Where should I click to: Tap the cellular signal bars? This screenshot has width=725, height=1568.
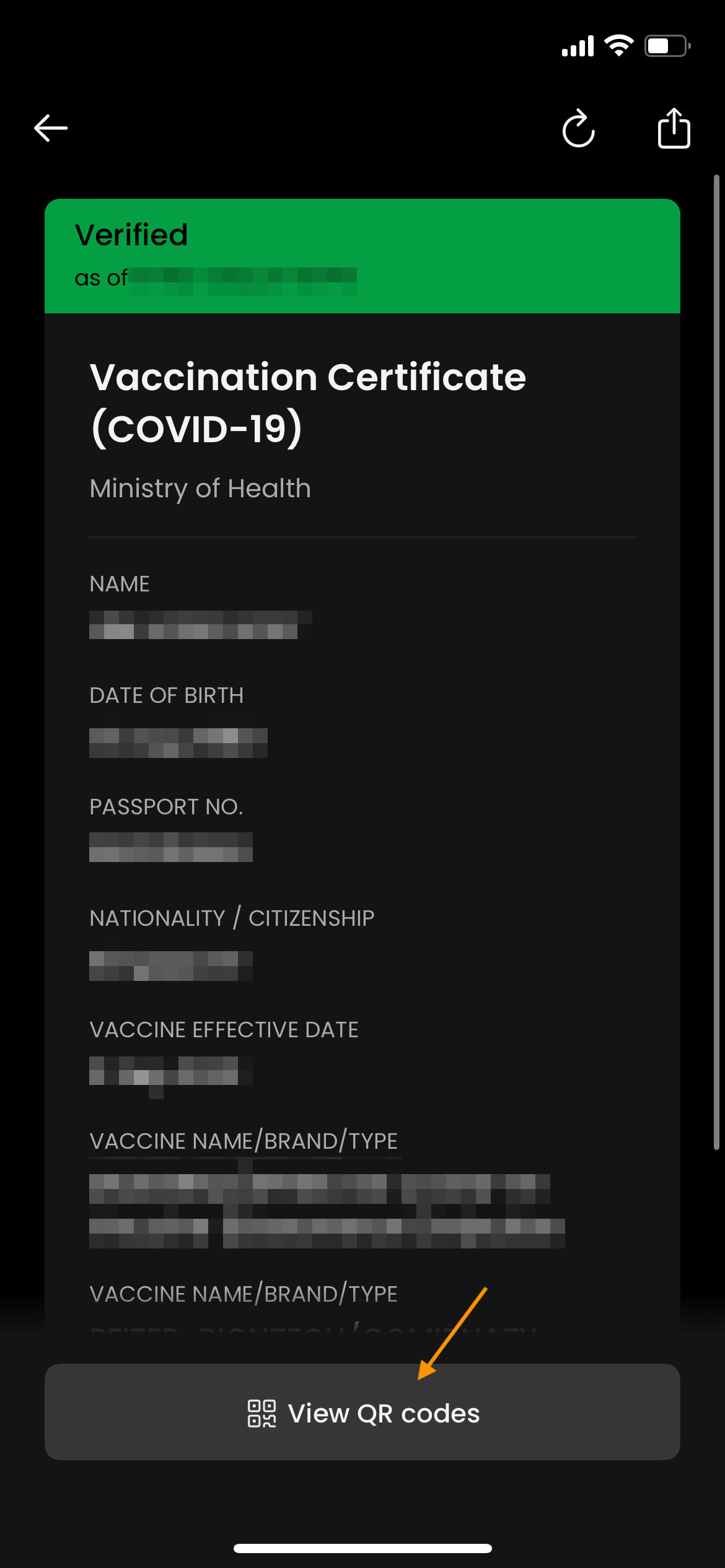(578, 46)
